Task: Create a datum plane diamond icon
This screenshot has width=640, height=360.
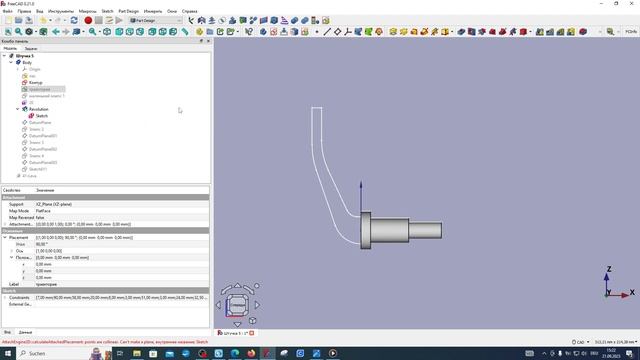Action: pyautogui.click(x=338, y=31)
